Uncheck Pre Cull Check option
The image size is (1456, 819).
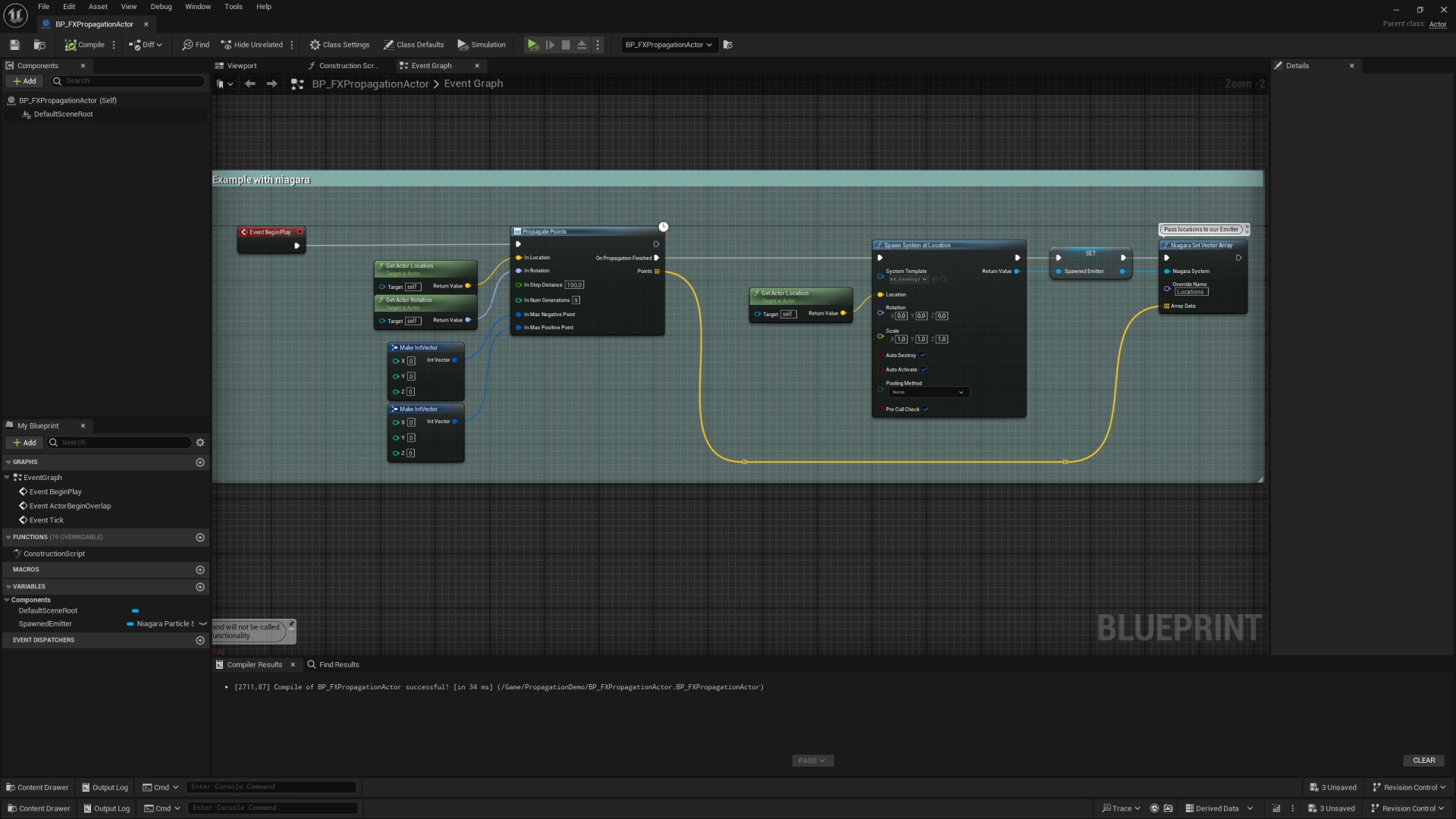tap(927, 409)
